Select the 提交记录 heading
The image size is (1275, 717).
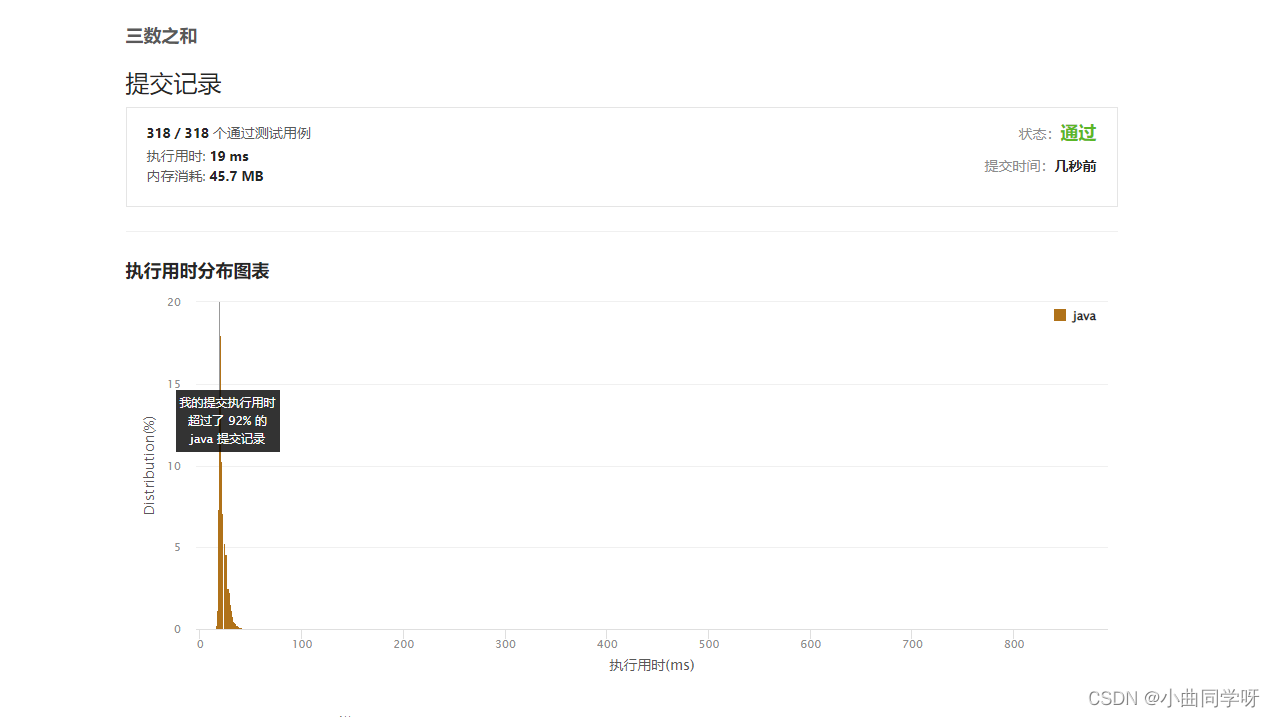click(x=173, y=84)
